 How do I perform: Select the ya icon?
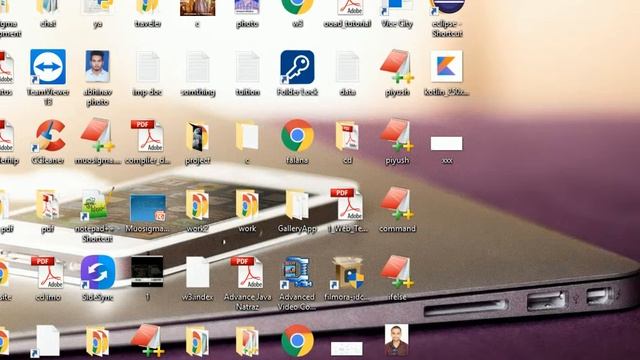97,7
